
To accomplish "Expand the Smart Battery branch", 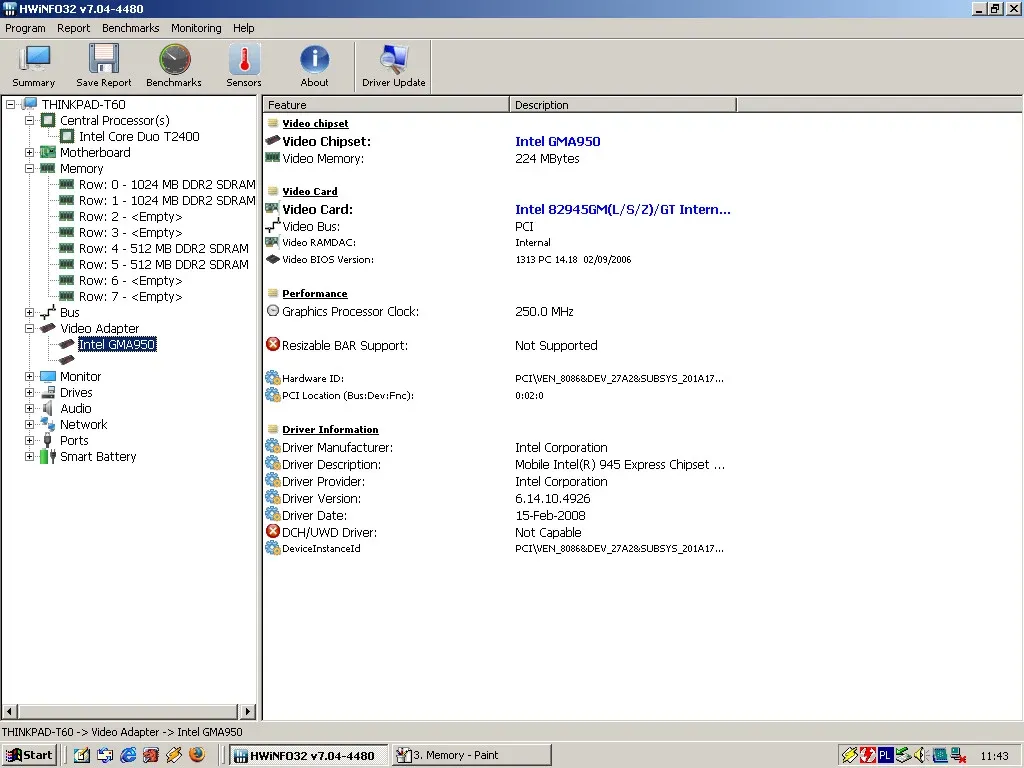I will (29, 456).
